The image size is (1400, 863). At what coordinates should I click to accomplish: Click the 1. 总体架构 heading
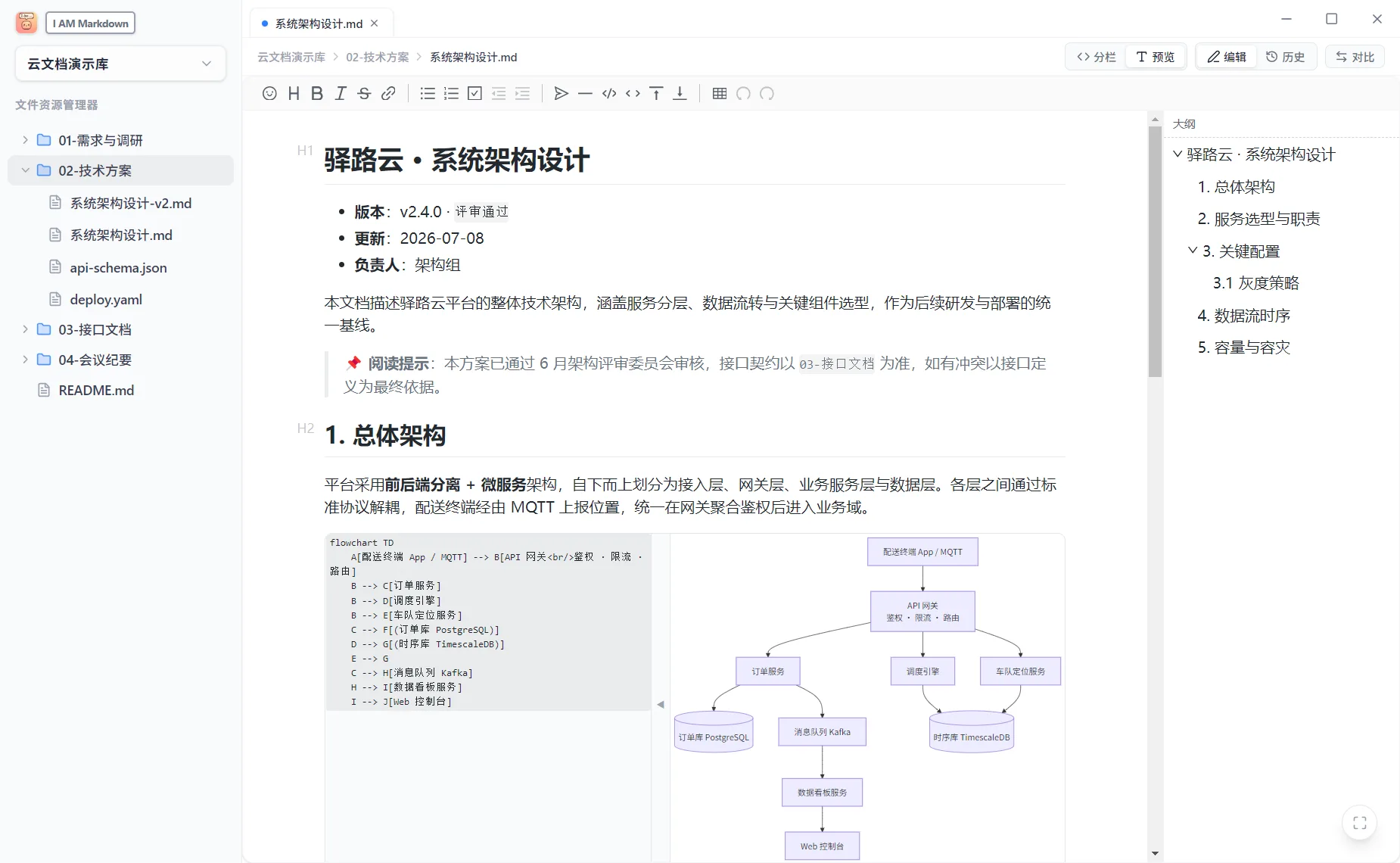(385, 435)
